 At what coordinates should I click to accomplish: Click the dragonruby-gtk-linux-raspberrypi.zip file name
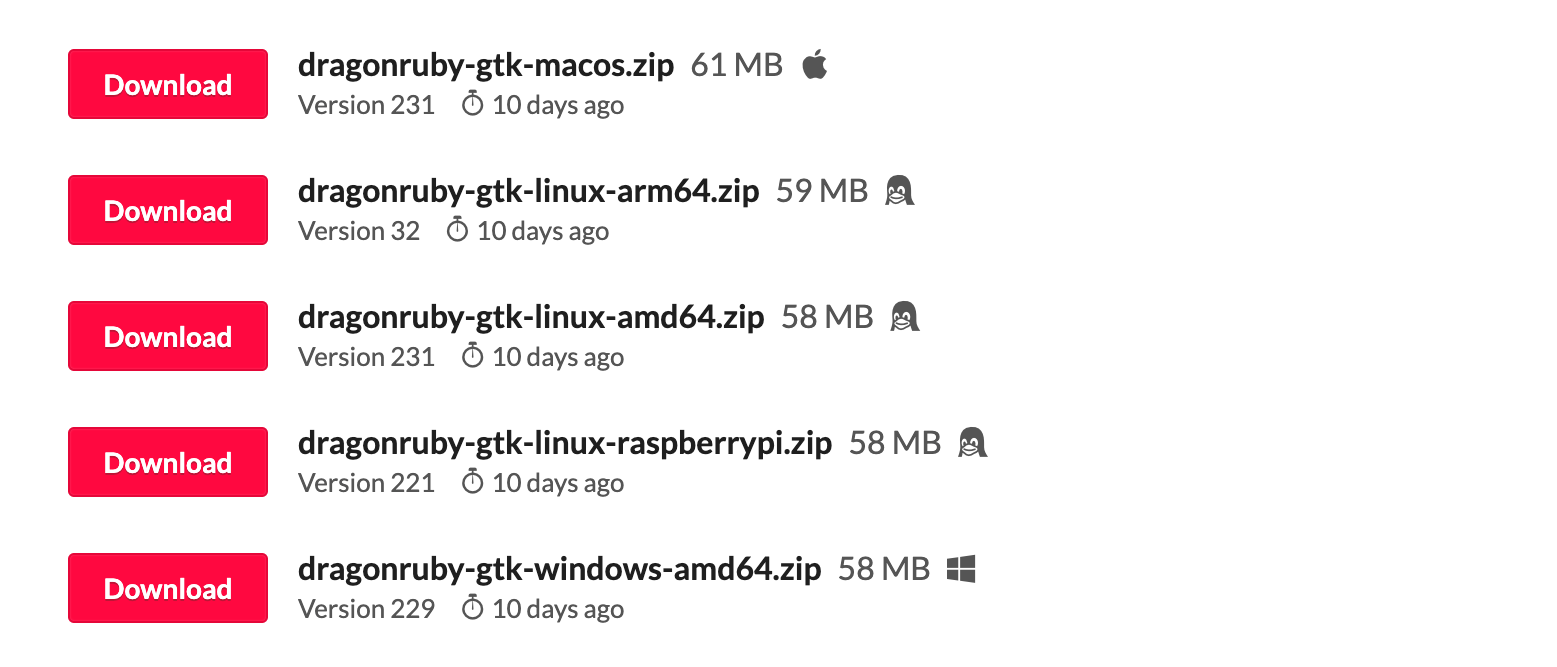565,444
